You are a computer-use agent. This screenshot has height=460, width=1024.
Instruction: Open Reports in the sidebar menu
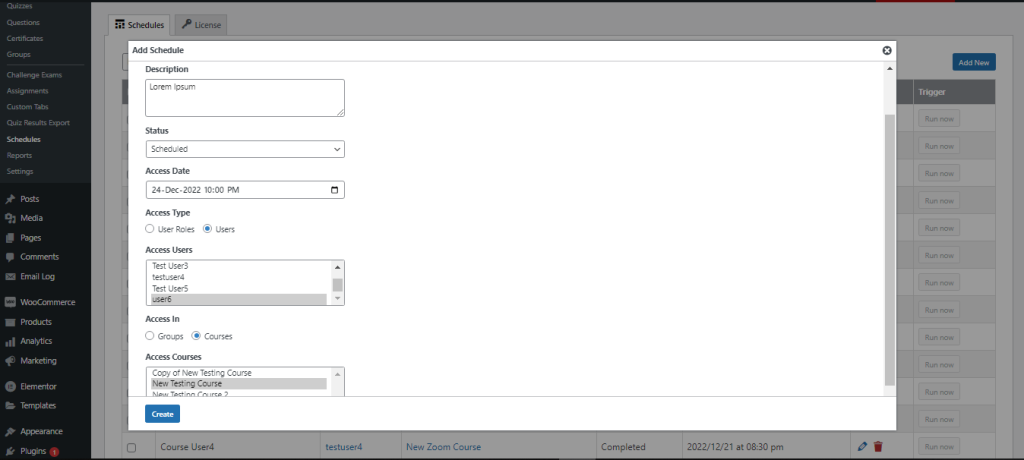point(20,156)
